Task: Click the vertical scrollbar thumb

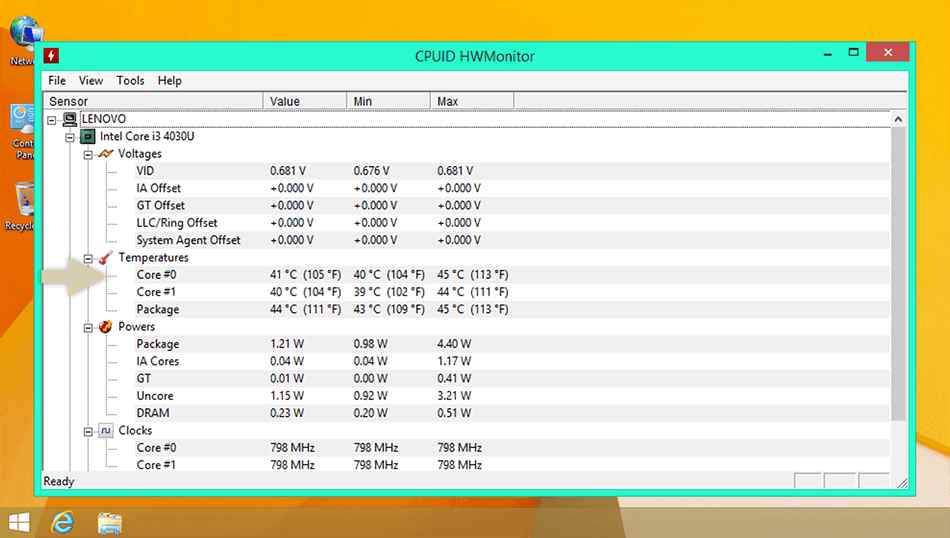Action: coord(899,274)
